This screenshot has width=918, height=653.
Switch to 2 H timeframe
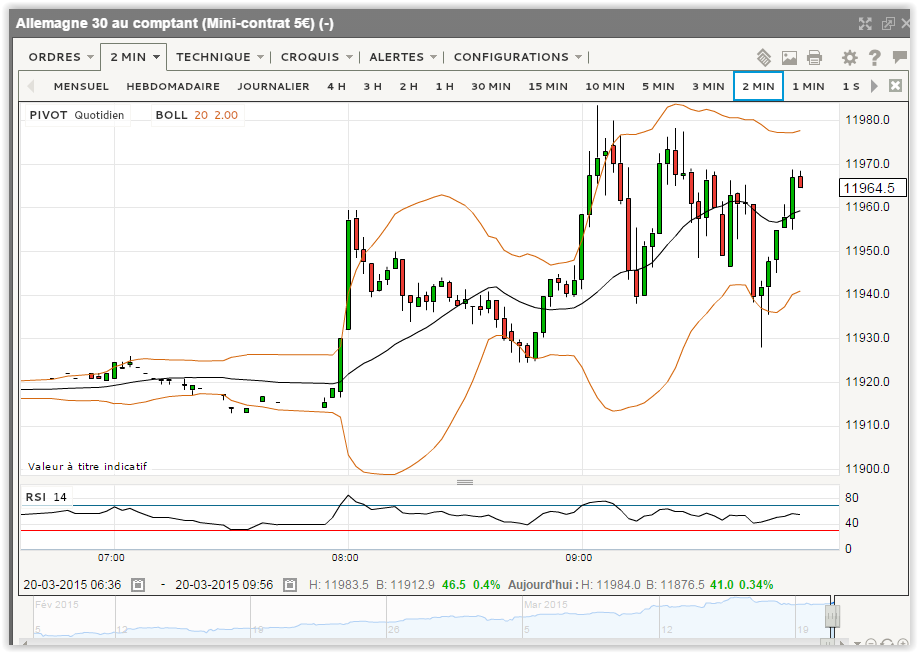(409, 86)
